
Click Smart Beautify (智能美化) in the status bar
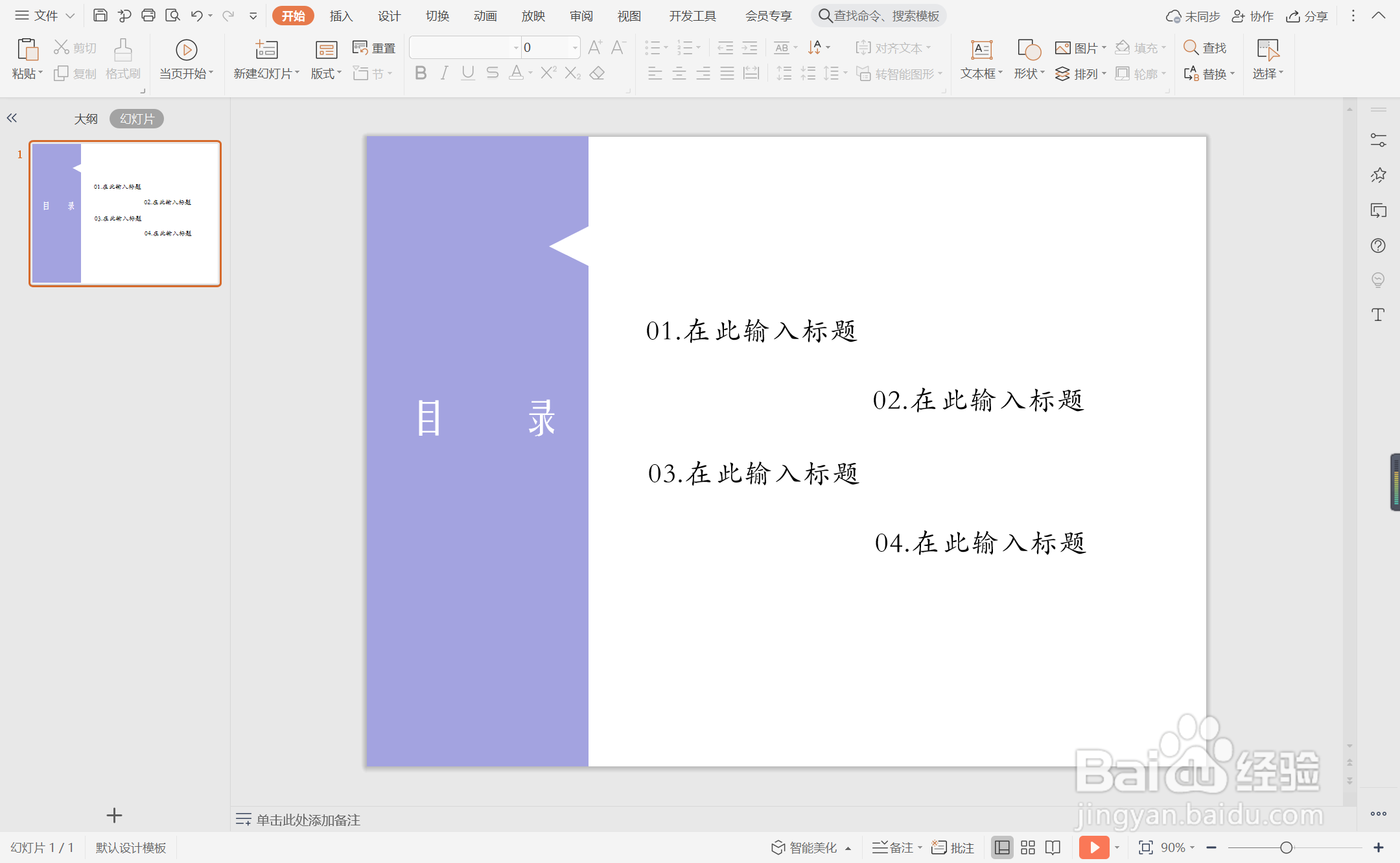point(805,847)
